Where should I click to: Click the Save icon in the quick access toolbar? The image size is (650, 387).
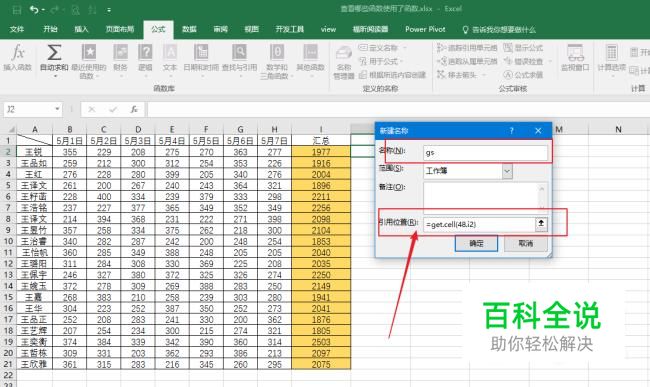(17, 10)
